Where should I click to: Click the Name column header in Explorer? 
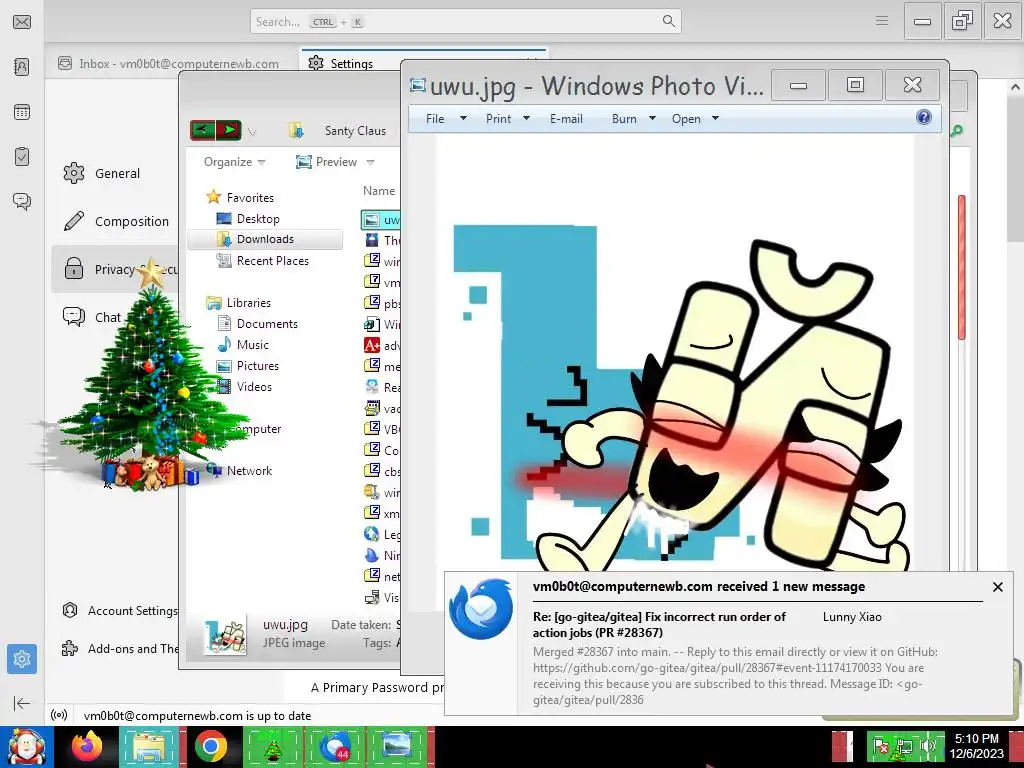point(379,191)
